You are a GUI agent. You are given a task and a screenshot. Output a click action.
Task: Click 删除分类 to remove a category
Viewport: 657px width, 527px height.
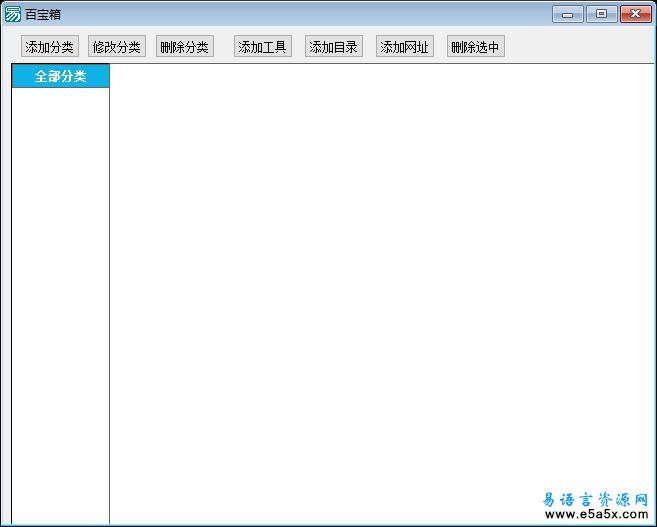coord(185,47)
